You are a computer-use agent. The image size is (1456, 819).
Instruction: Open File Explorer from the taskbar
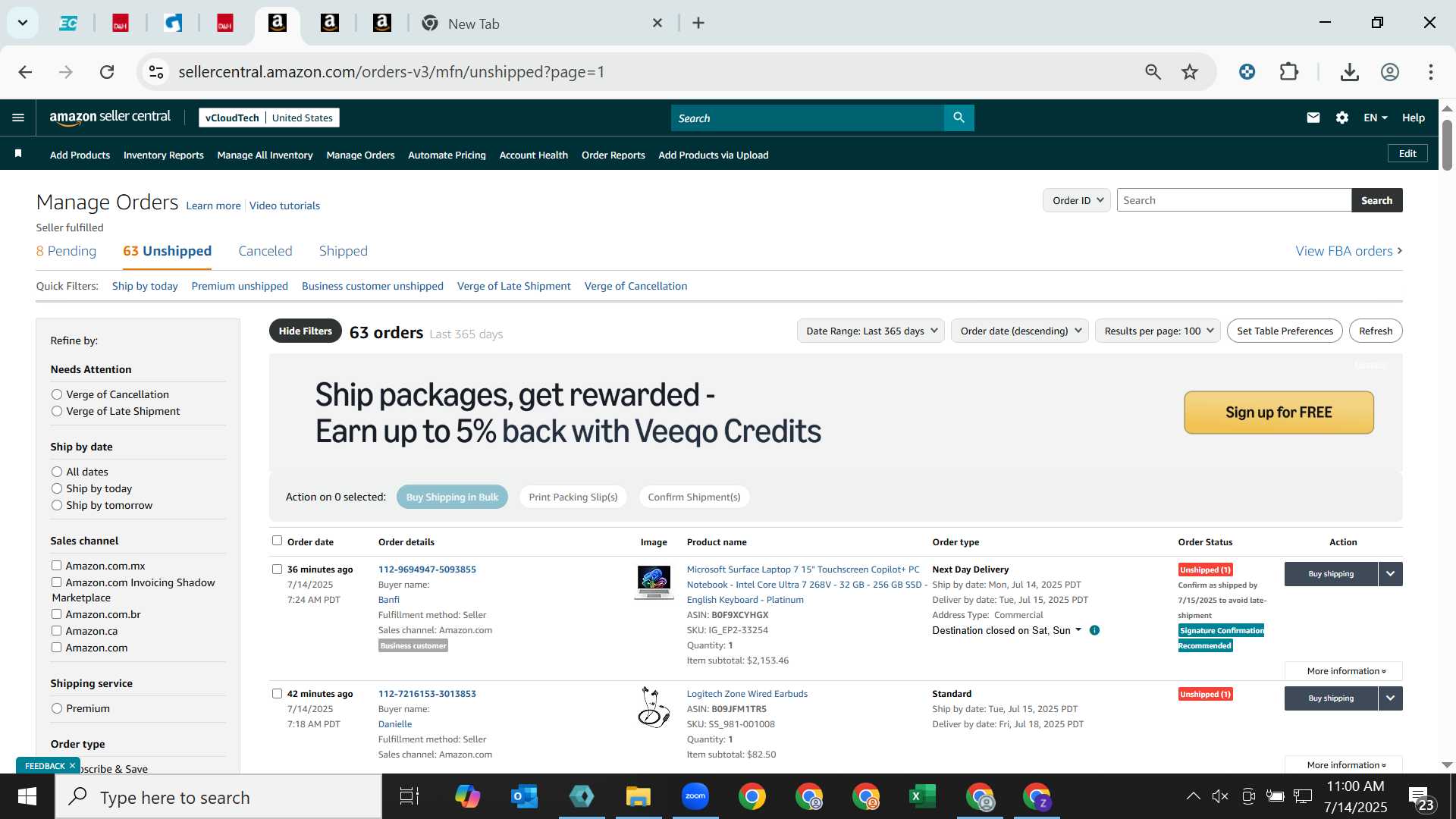pyautogui.click(x=638, y=797)
